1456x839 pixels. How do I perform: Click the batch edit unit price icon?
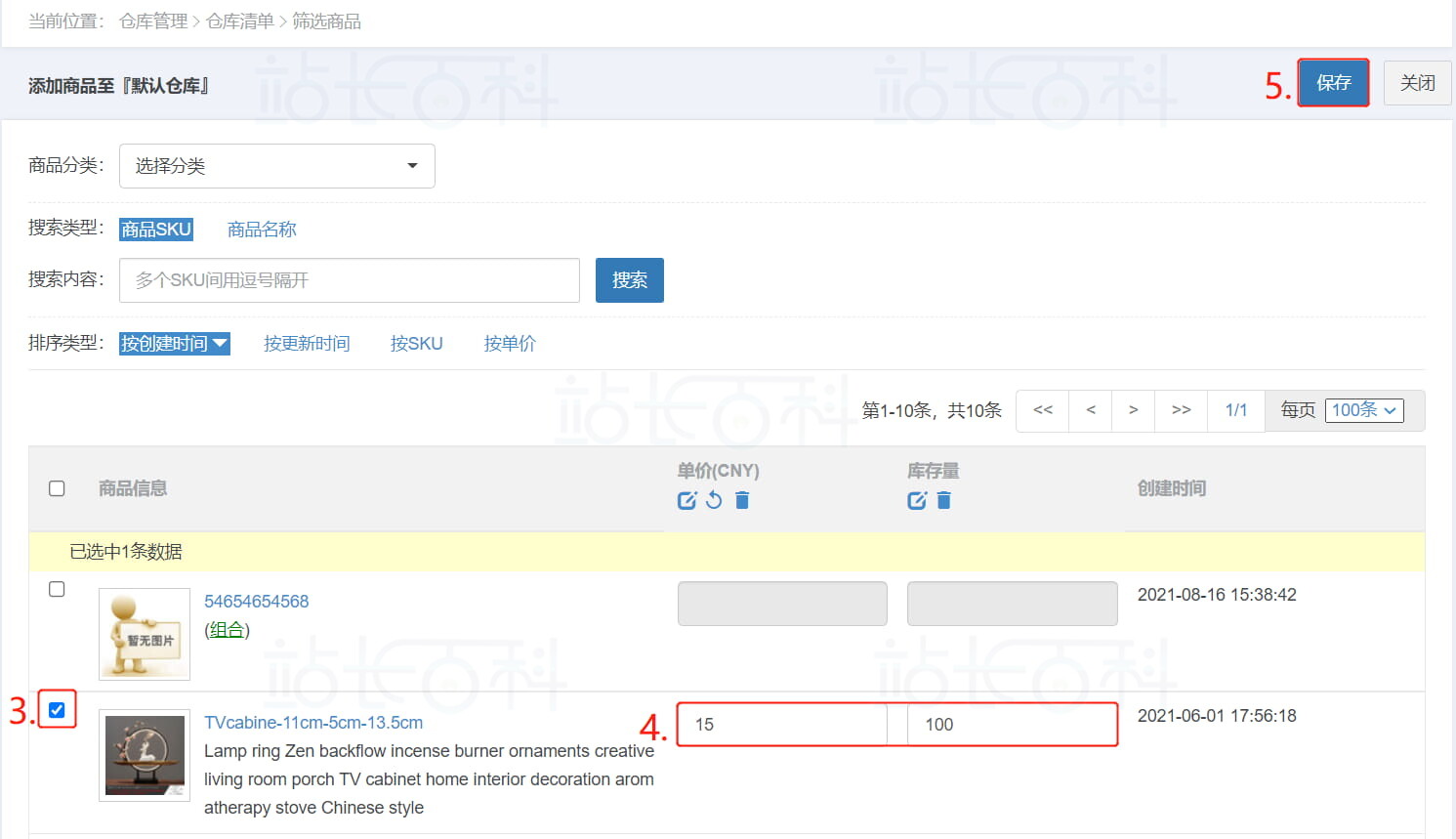[x=687, y=500]
